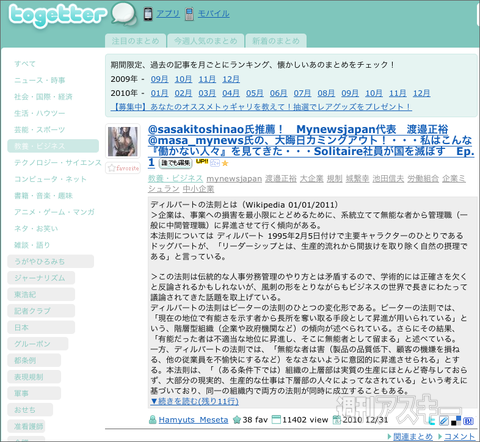Open the 関連まとめ link
The image size is (480, 442).
[413, 436]
